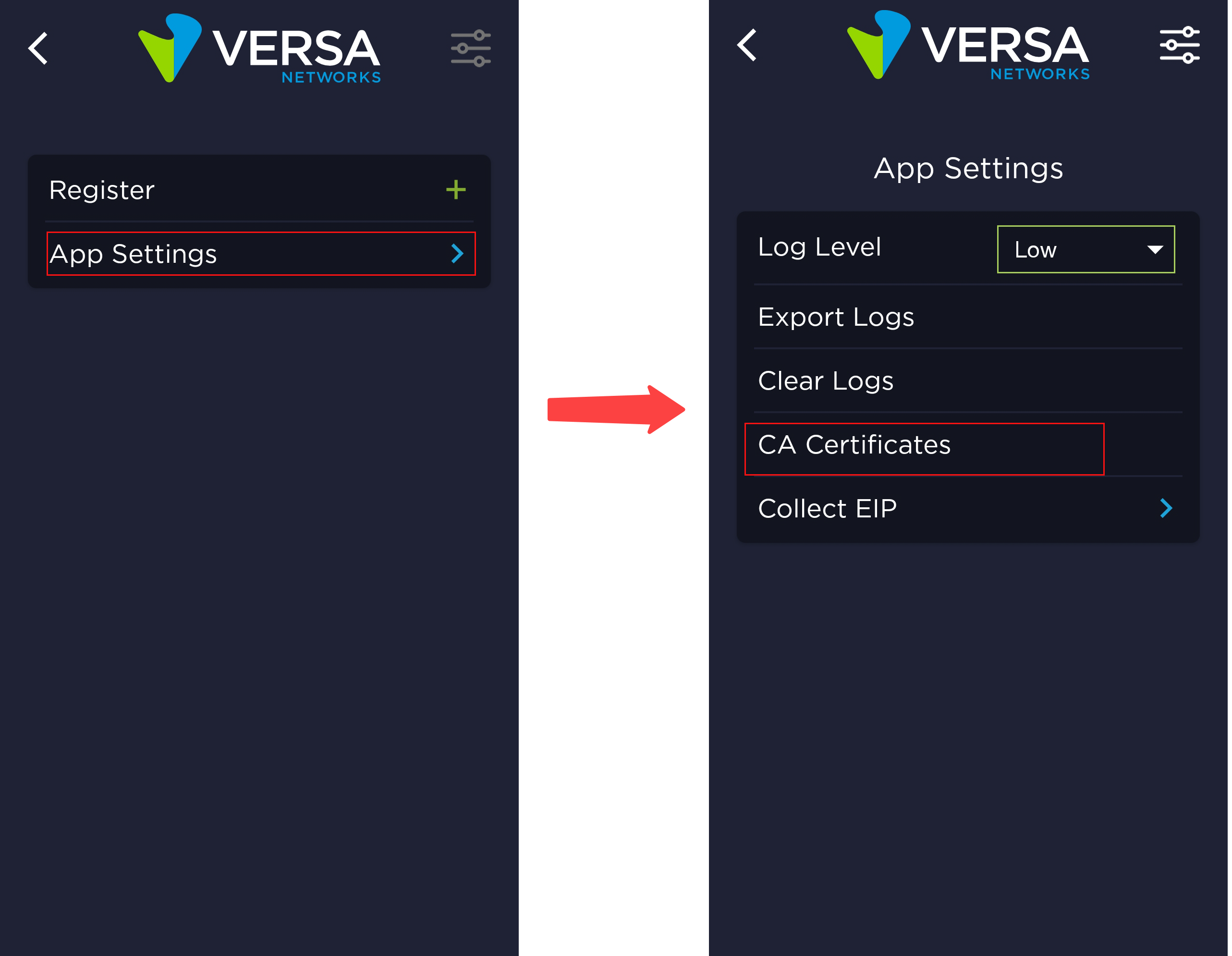Open the settings sliders icon on App Settings screen
This screenshot has width=1232, height=956.
click(1179, 45)
